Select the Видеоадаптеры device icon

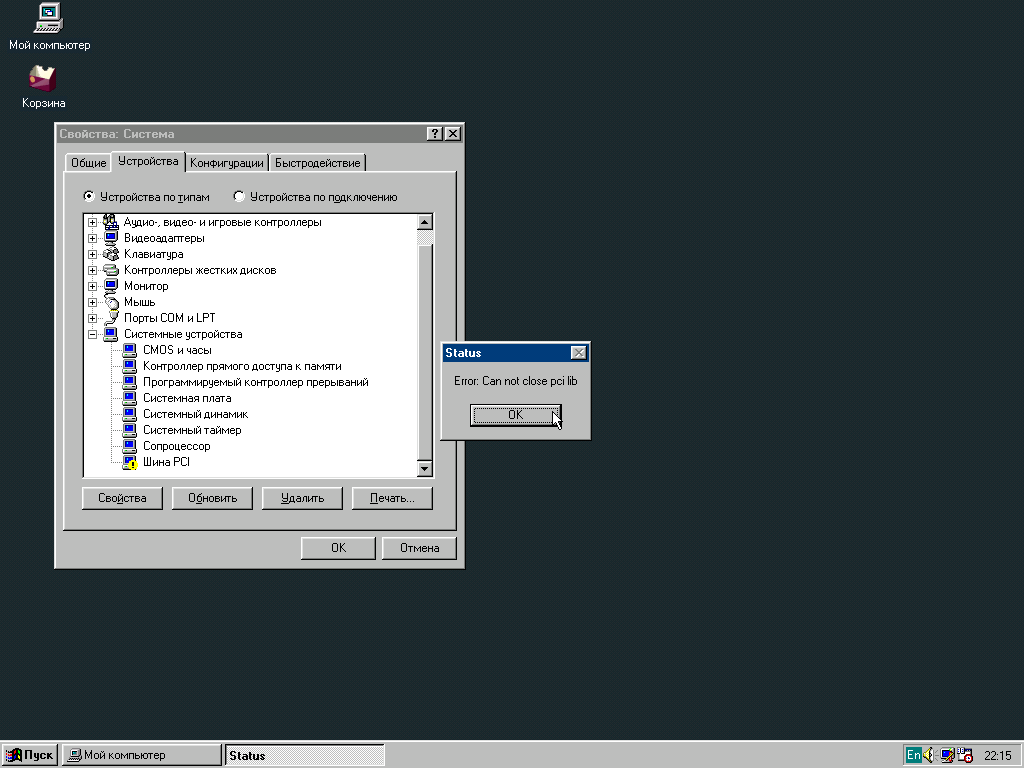[110, 238]
